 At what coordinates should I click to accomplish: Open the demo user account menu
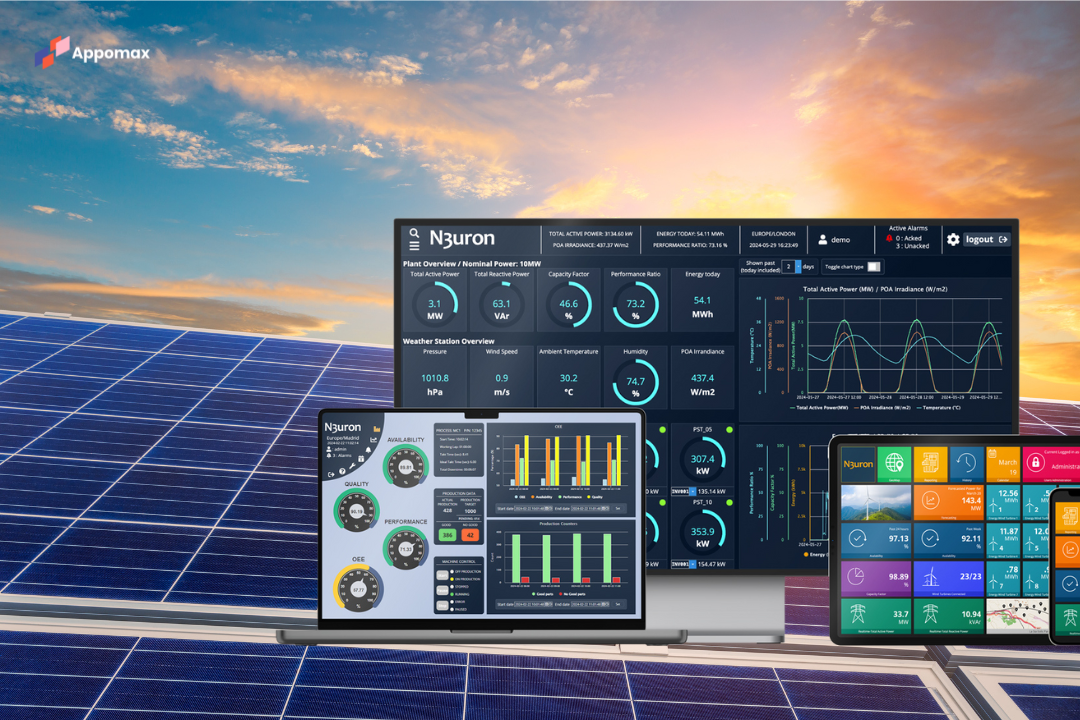tap(835, 240)
